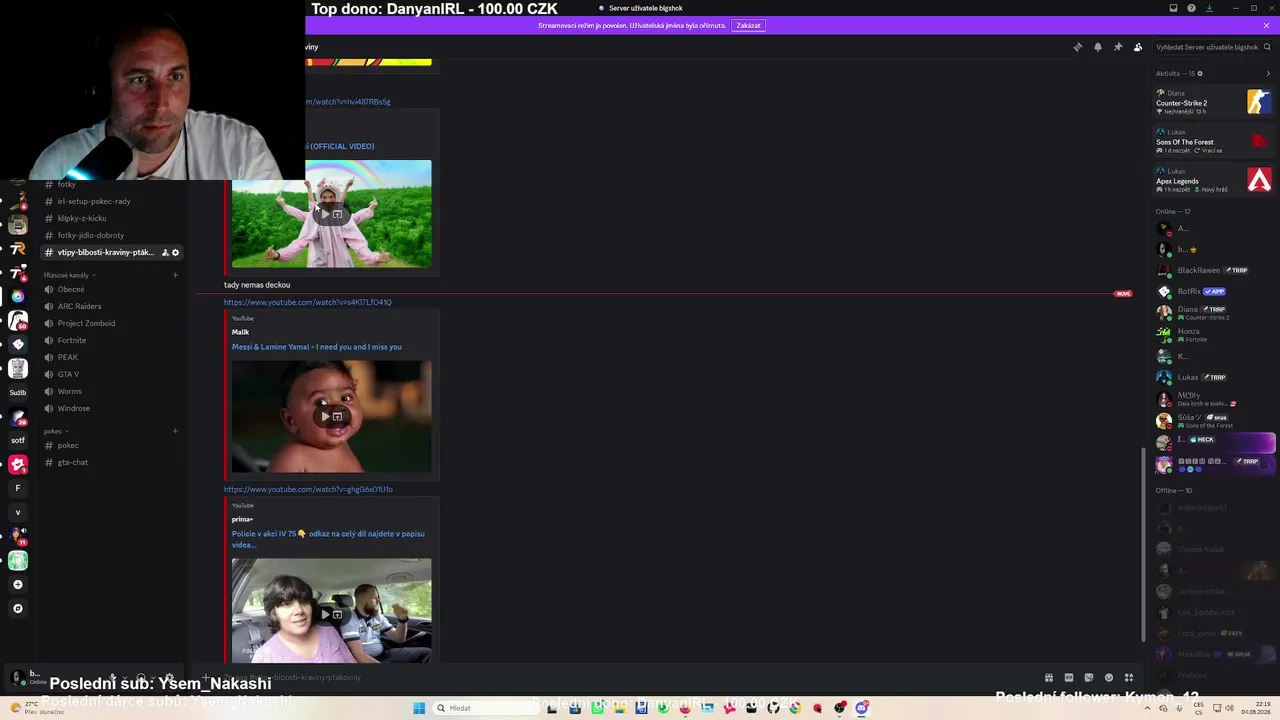Open Lukas member in online list
Image resolution: width=1280 pixels, height=720 pixels.
1213,377
